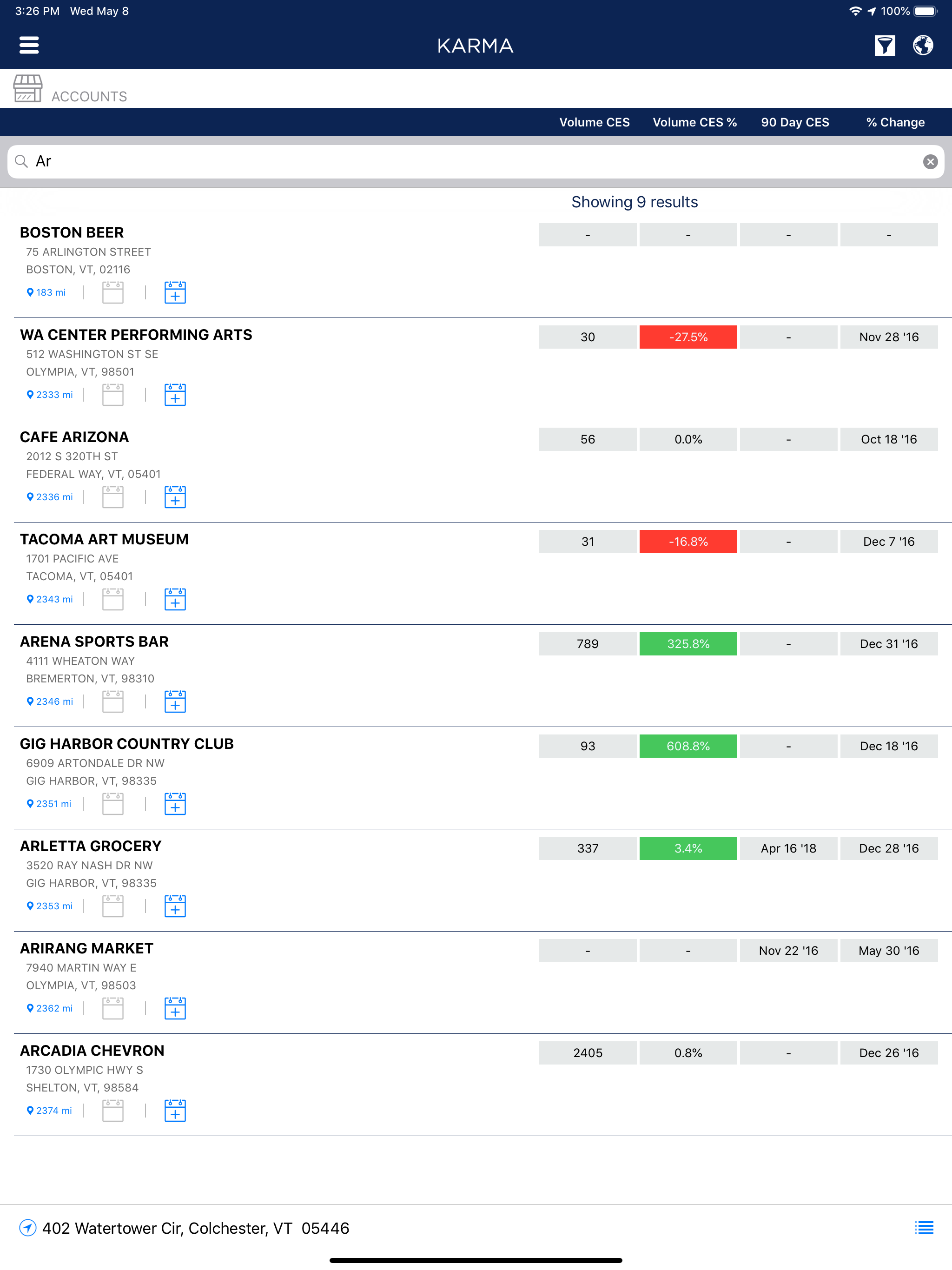Add calendar event for Cafe Arizona
This screenshot has height=1270, width=952.
coord(175,496)
